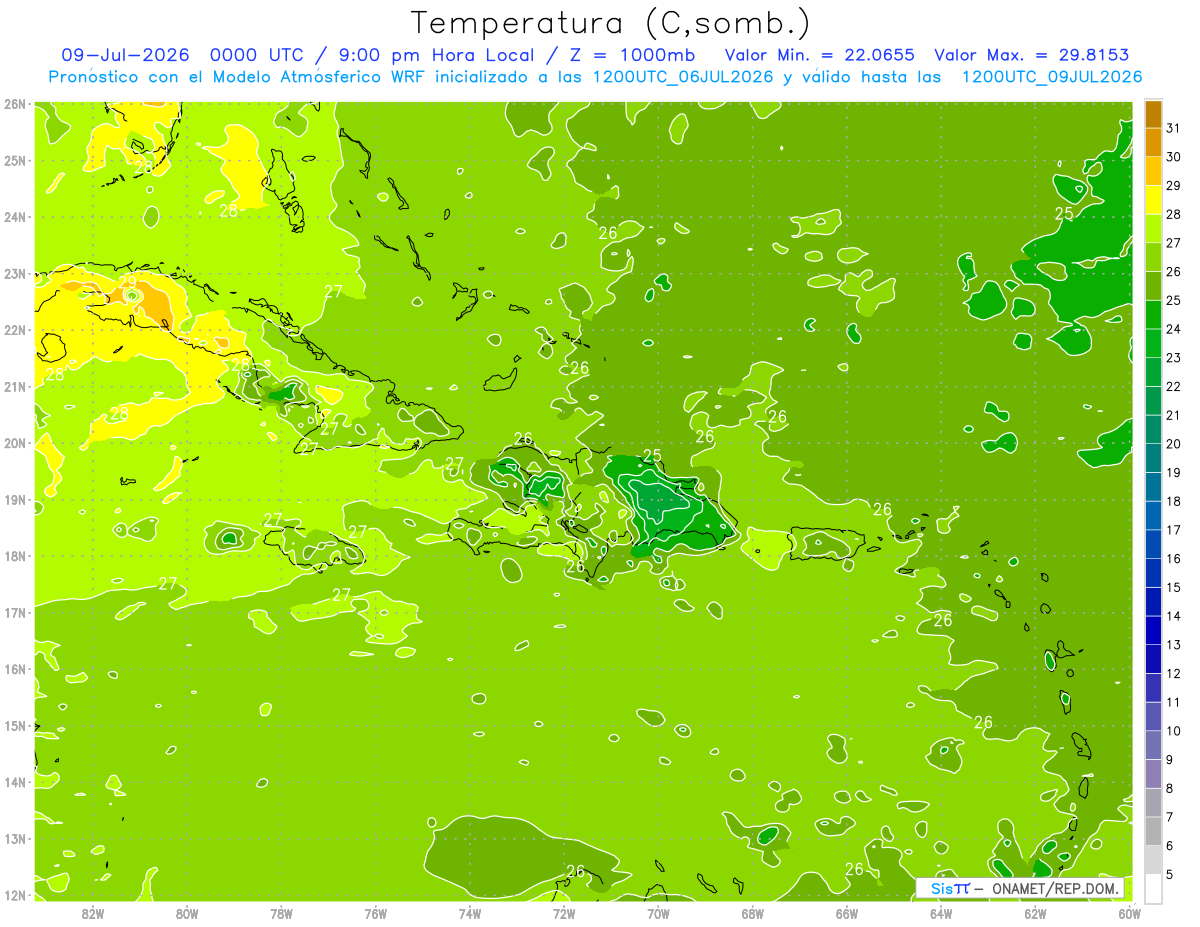Click the "SisTT - ONAMET/REP.DOM." credit label
1200x927 pixels.
tap(1021, 888)
